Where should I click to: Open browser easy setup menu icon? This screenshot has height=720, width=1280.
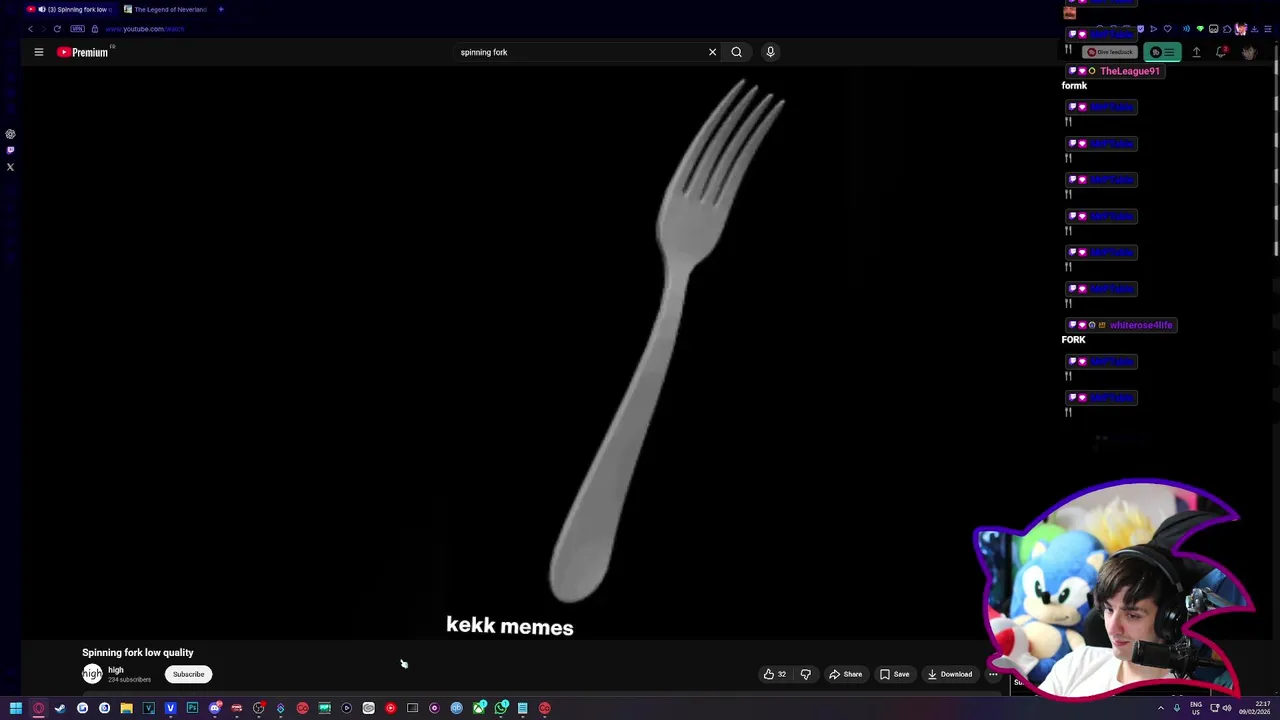pos(1268,29)
